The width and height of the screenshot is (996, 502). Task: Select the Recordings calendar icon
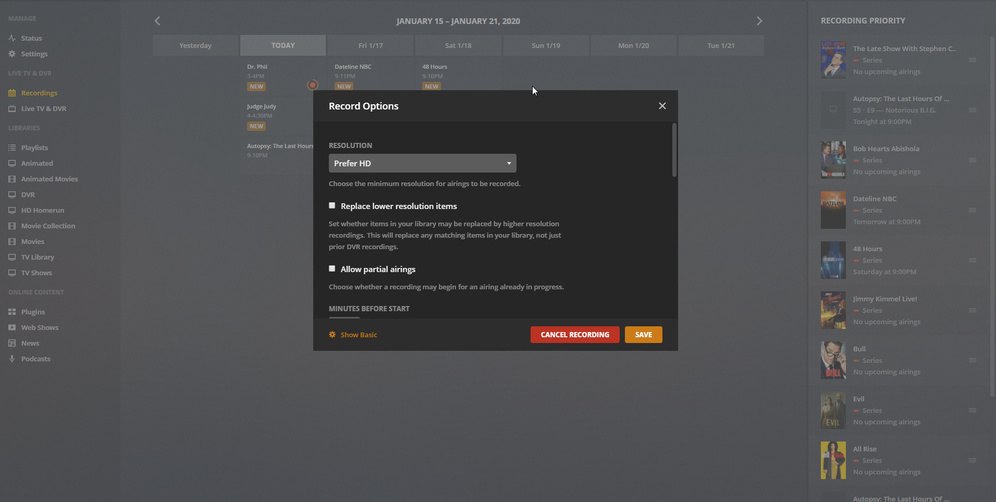(11, 93)
